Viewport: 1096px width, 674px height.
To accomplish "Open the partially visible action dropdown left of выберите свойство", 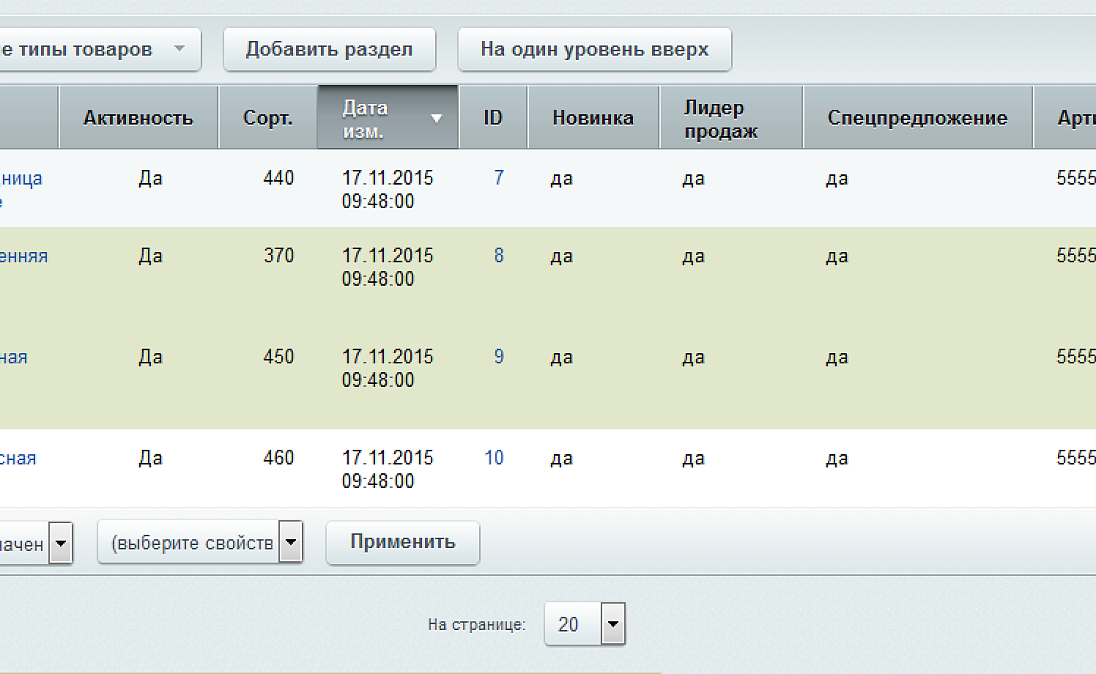I will (x=60, y=545).
